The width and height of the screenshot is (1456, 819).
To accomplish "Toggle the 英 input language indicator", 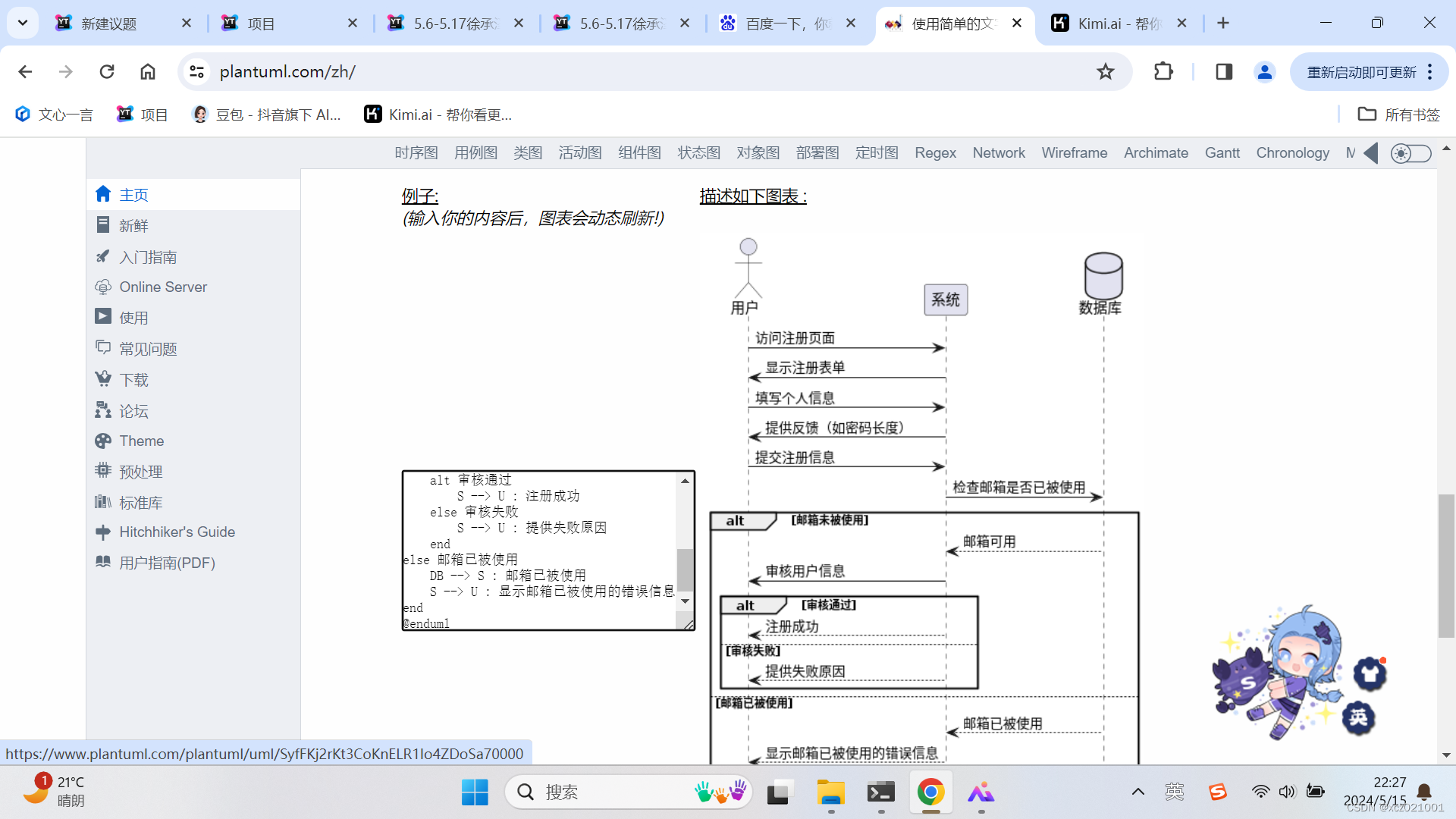I will pyautogui.click(x=1174, y=792).
